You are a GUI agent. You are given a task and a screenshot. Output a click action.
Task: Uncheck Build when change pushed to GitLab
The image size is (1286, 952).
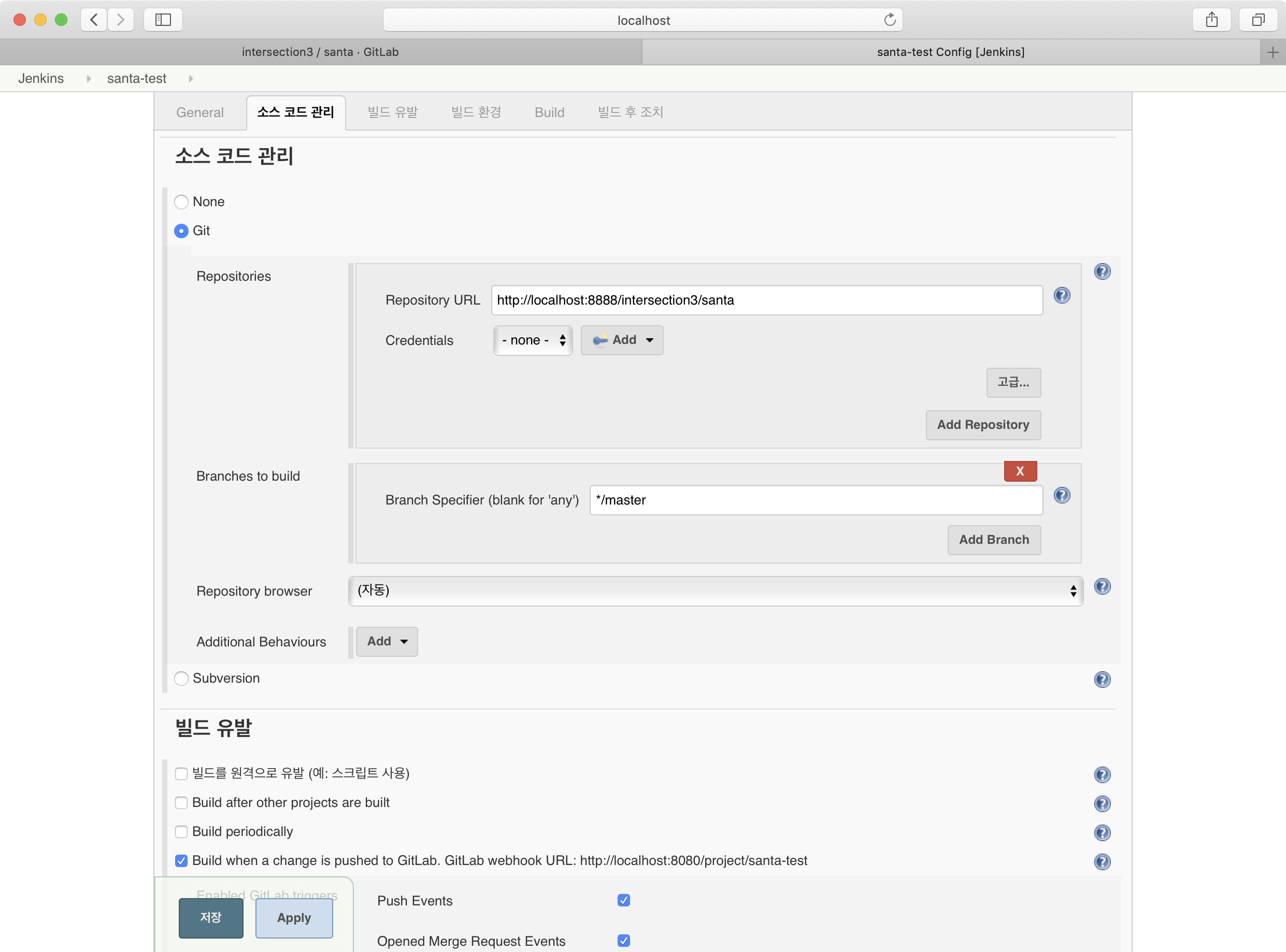tap(181, 860)
